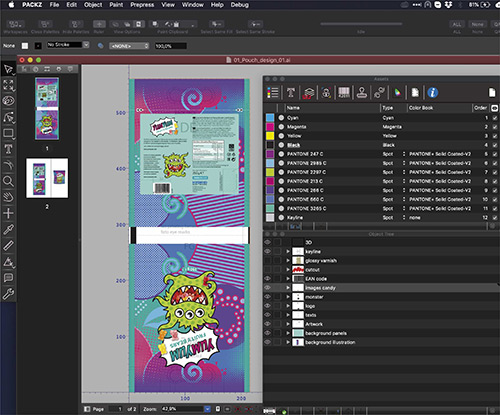This screenshot has height=415, width=500.
Task: Toggle visibility checkbox for Cyan separation
Action: click(x=495, y=118)
